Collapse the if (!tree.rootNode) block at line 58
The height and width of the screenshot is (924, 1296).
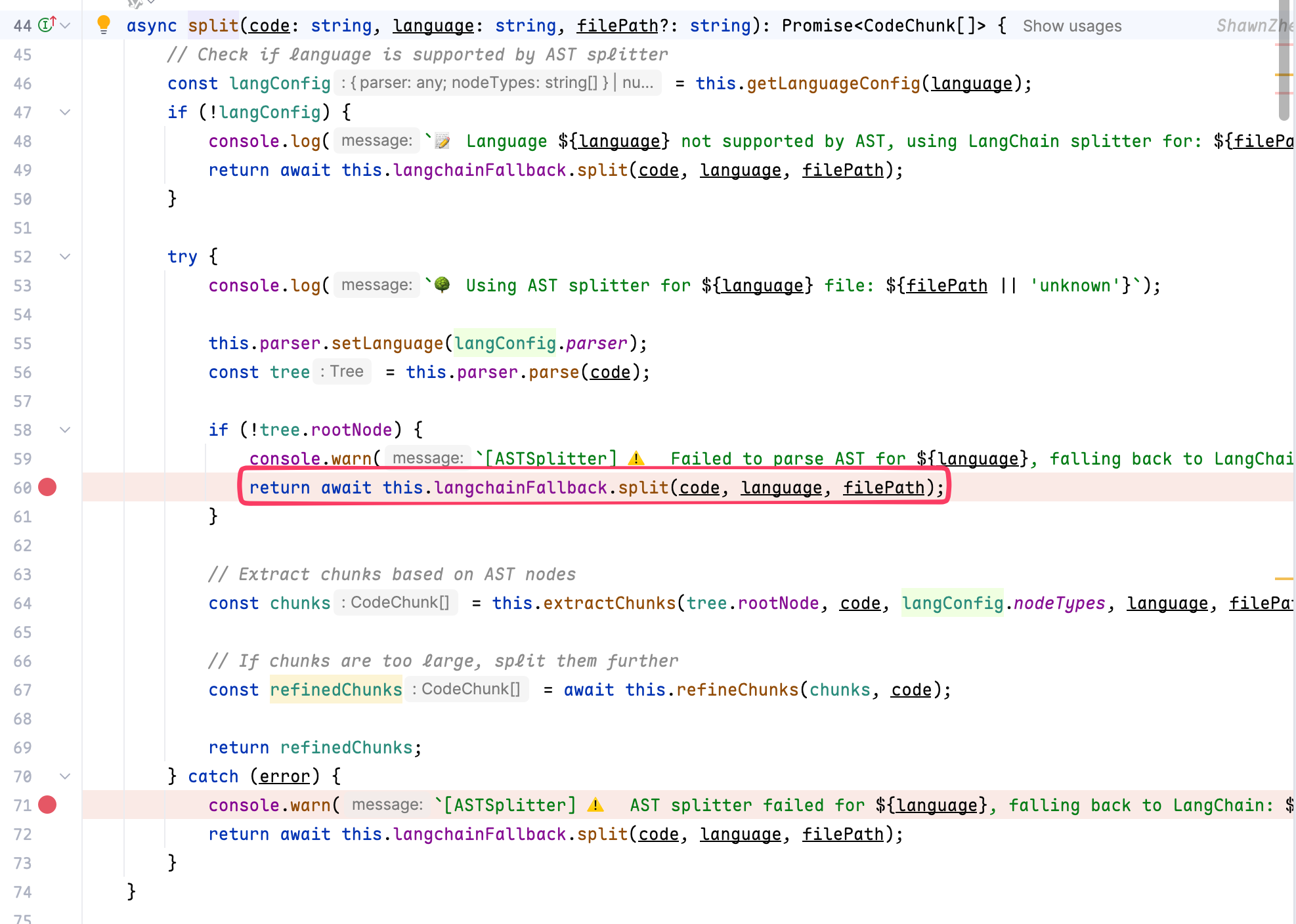65,430
